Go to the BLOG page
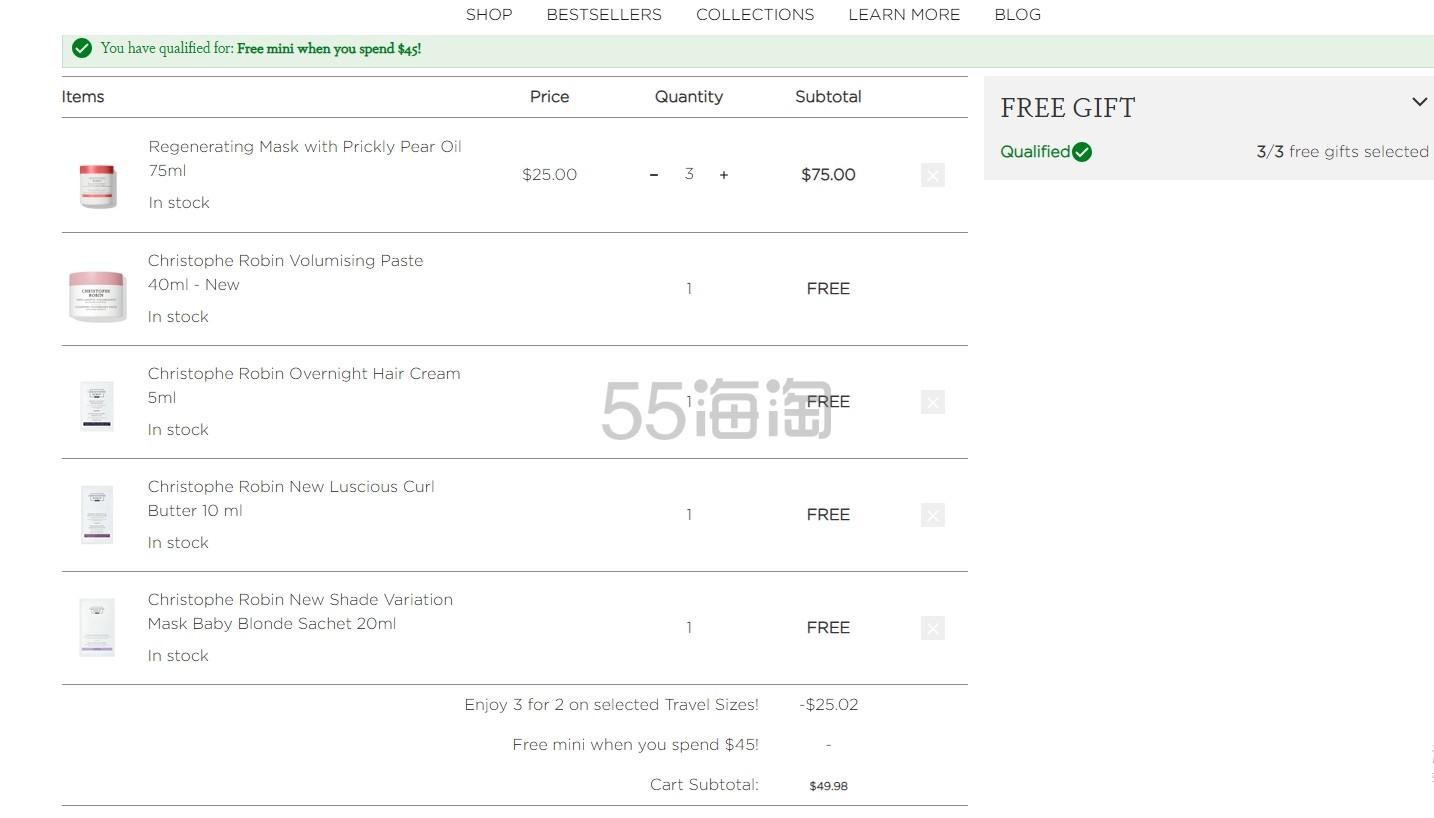This screenshot has width=1434, height=818. coord(1017,14)
